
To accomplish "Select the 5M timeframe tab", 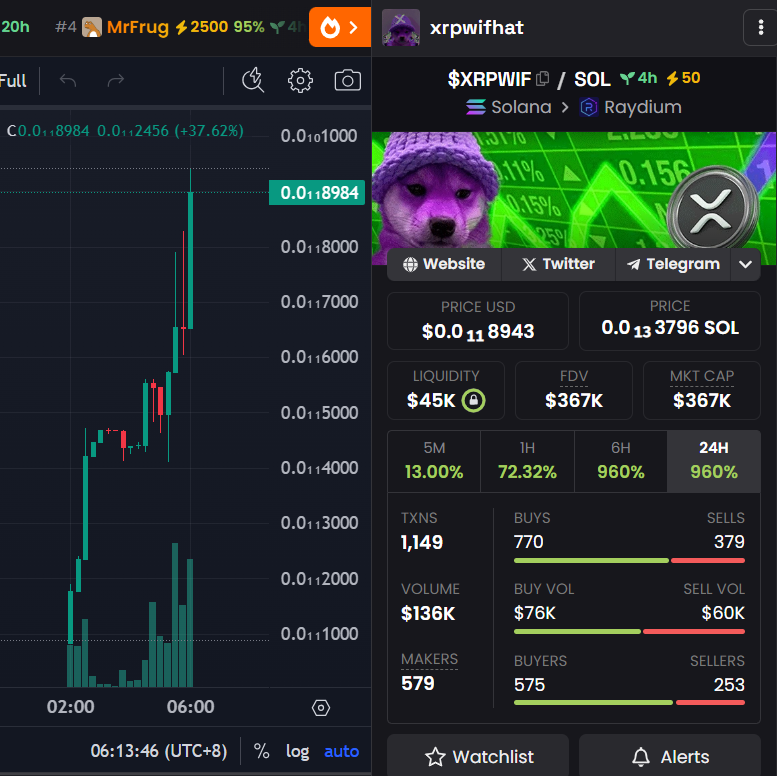I will 434,461.
